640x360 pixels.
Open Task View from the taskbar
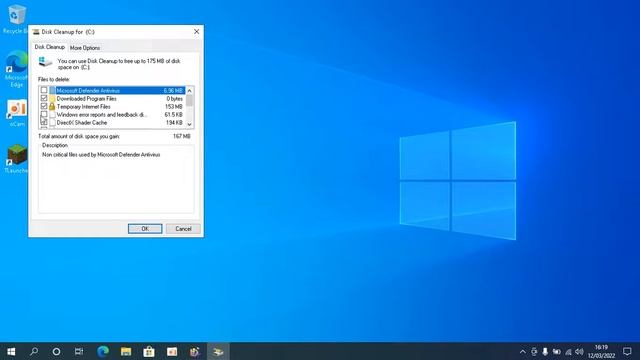[x=79, y=351]
